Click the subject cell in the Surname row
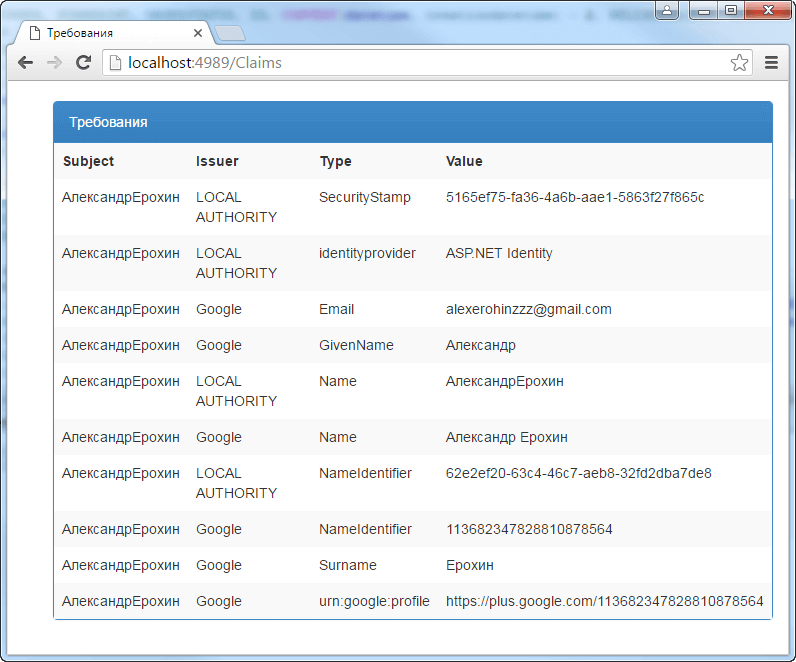Image resolution: width=796 pixels, height=662 pixels. [121, 565]
